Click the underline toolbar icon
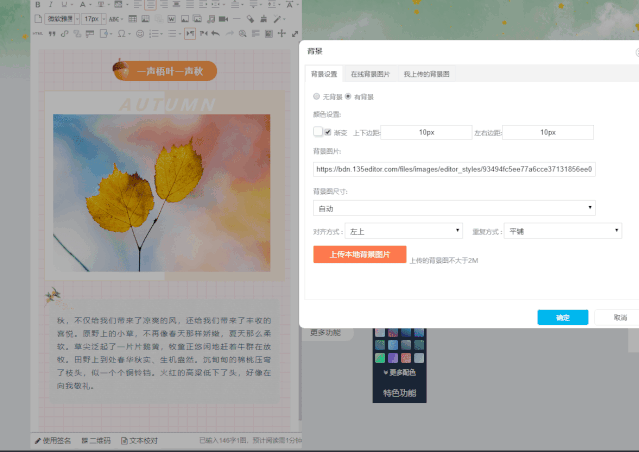 pos(63,5)
